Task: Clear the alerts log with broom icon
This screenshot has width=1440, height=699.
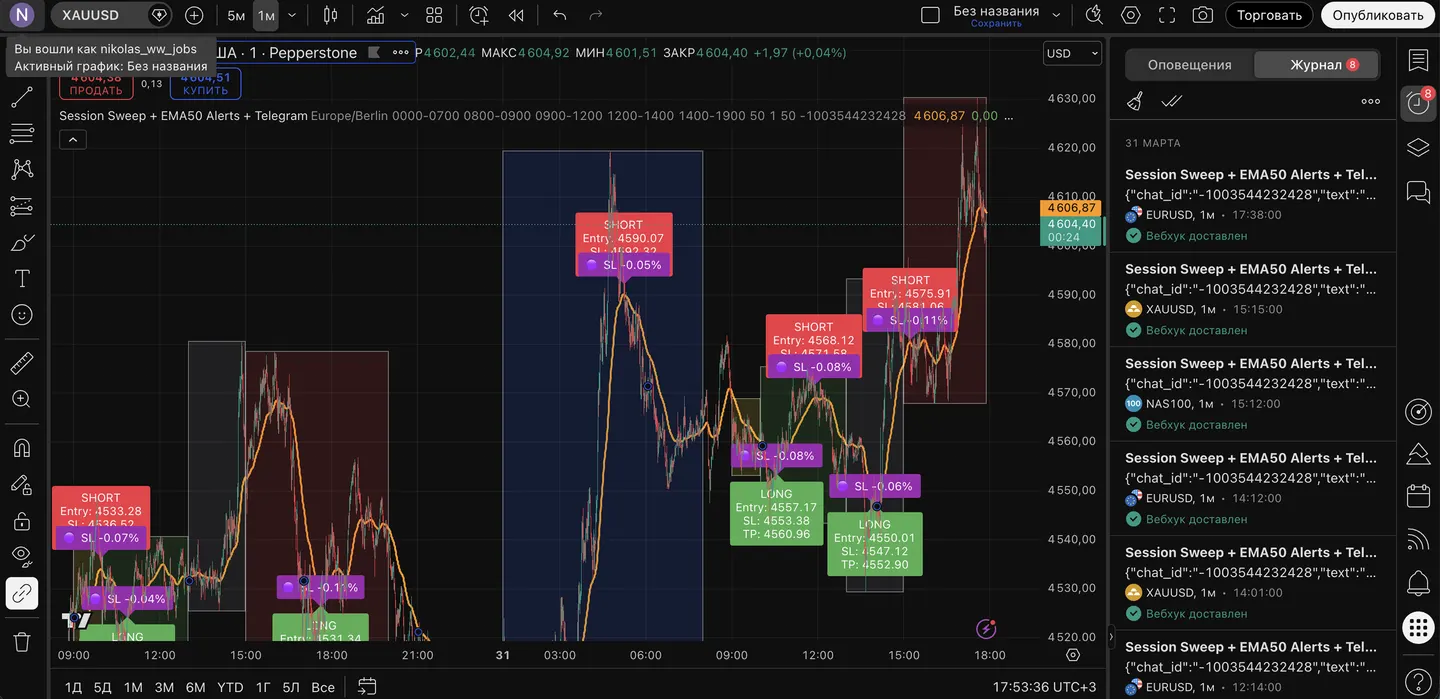Action: click(x=1135, y=101)
